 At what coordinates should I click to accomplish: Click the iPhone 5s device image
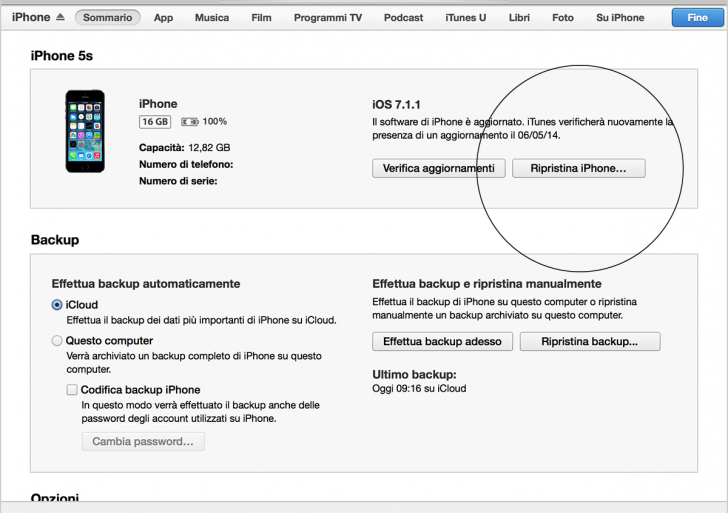click(85, 131)
